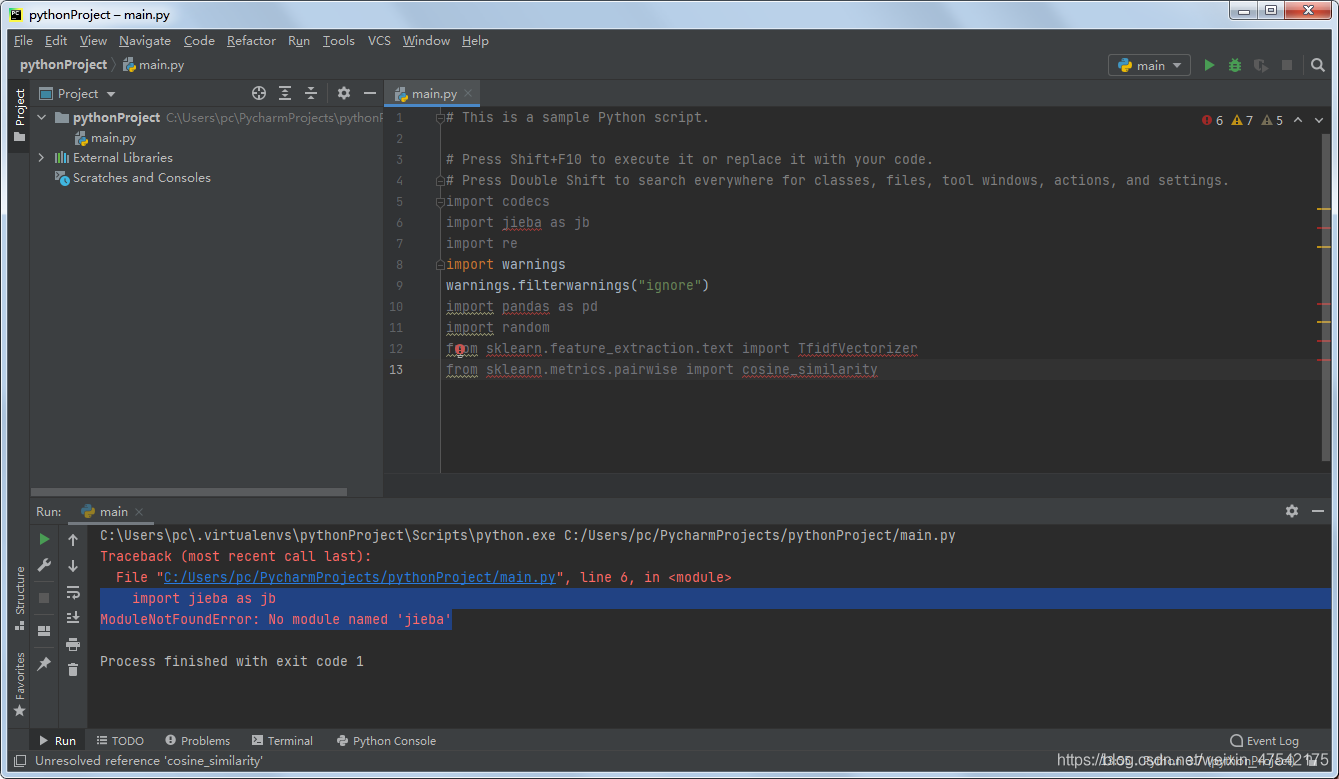1339x779 pixels.
Task: Open the Event Log
Action: point(1264,741)
